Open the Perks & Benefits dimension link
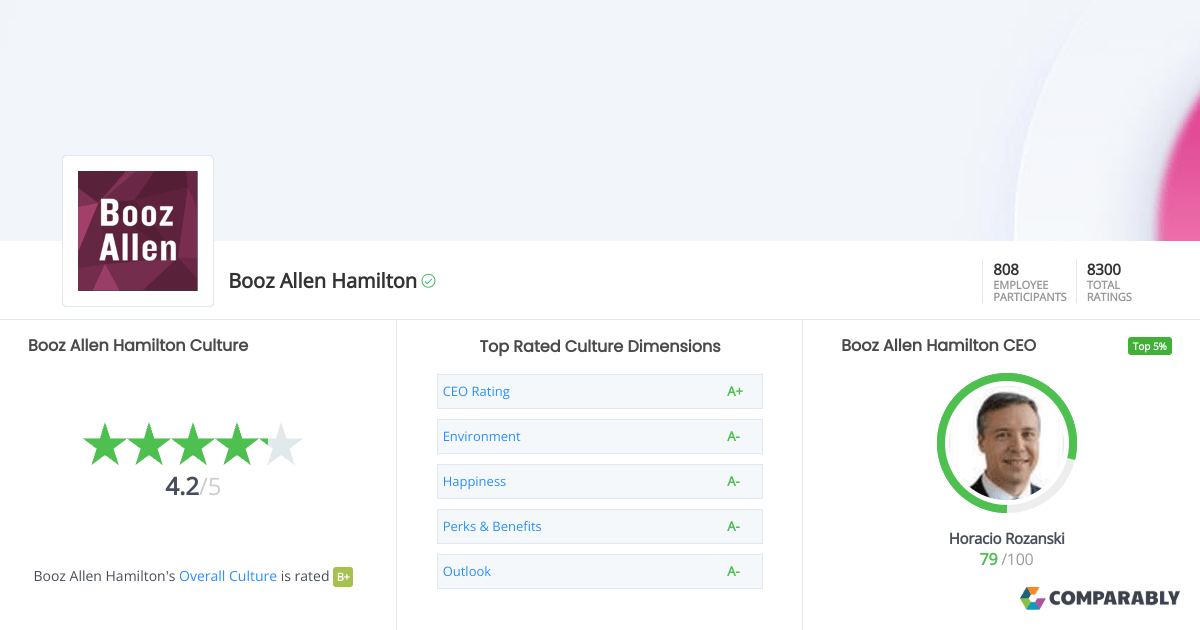The image size is (1200, 630). pos(492,526)
